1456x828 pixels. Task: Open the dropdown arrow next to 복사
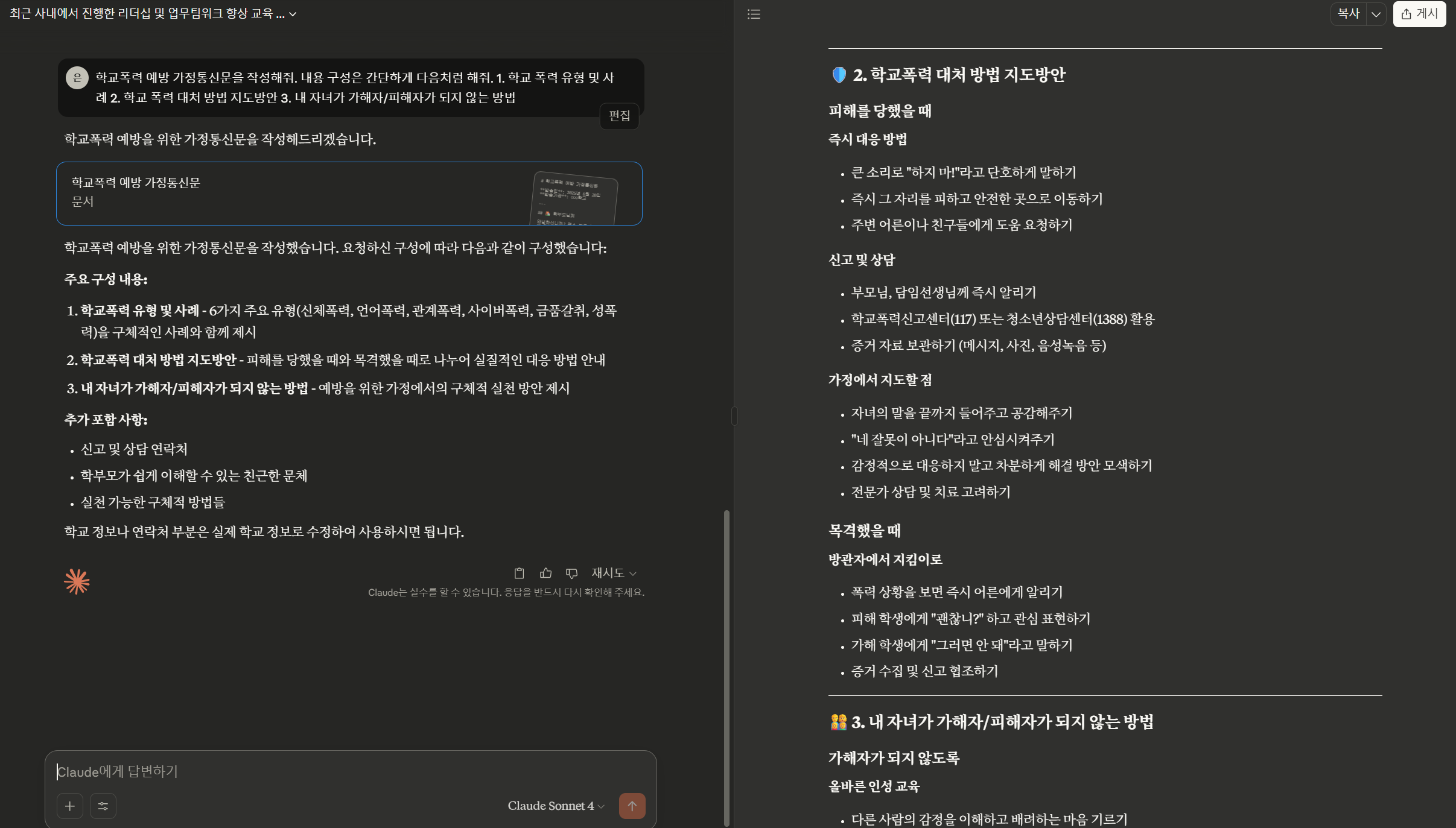(1376, 14)
